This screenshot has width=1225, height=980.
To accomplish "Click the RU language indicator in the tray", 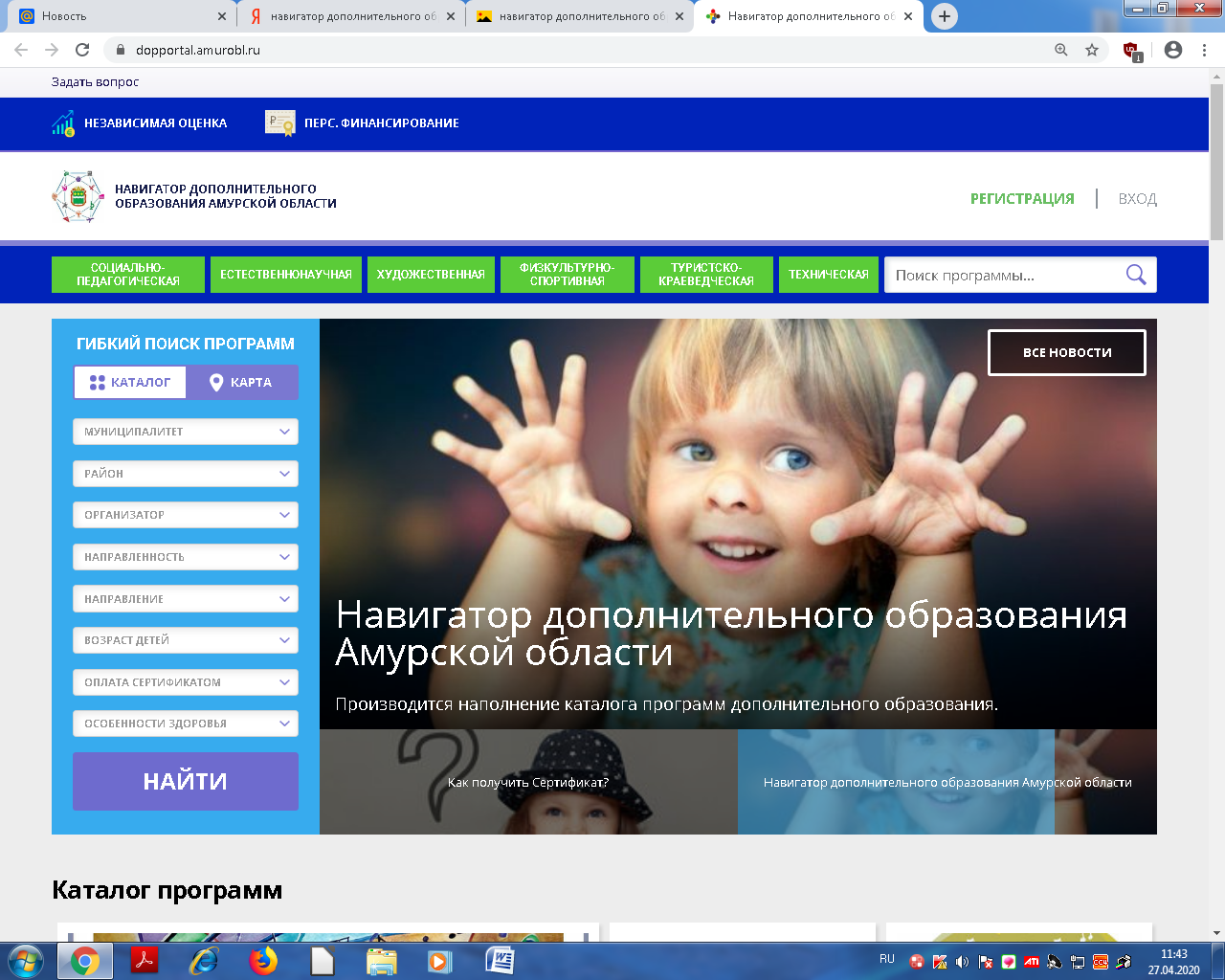I will (x=887, y=959).
